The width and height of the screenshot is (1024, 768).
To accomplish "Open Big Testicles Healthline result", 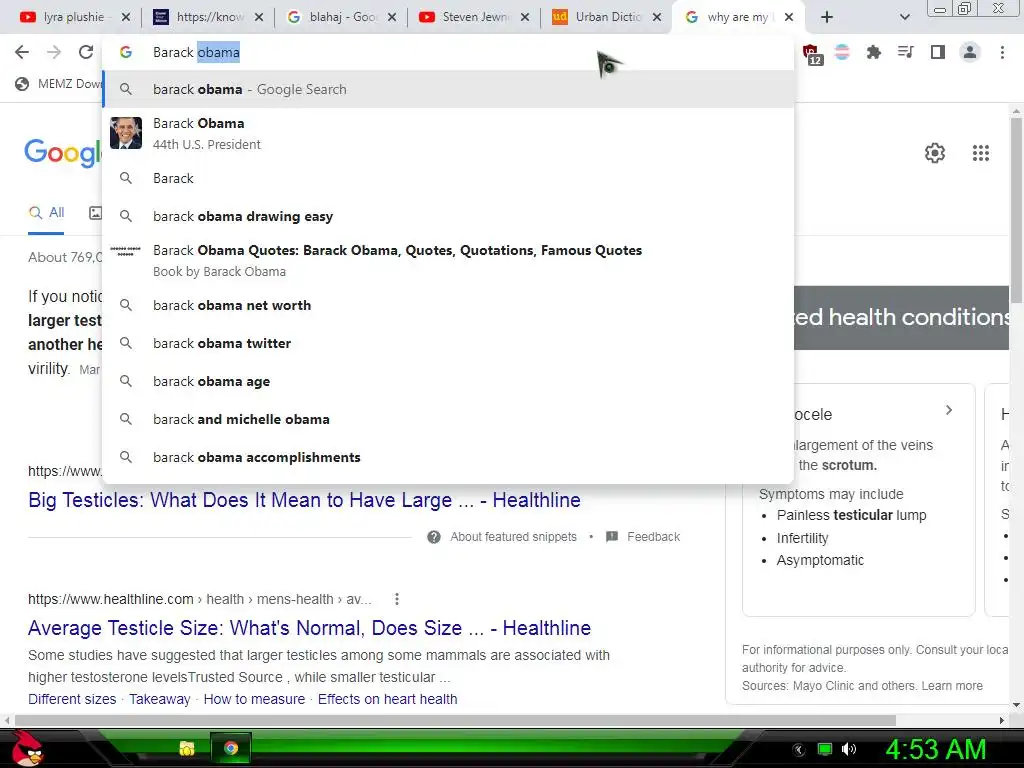I will 304,500.
